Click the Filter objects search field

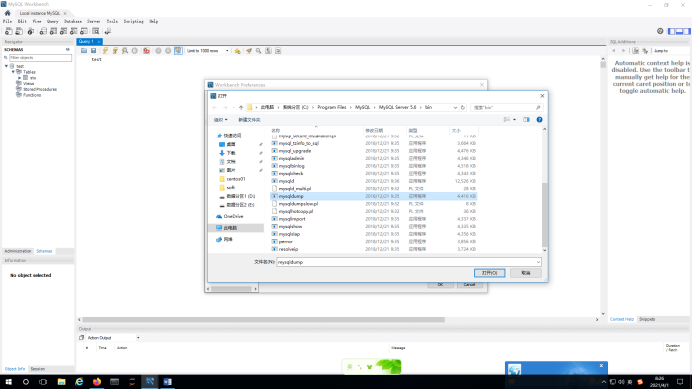40,58
